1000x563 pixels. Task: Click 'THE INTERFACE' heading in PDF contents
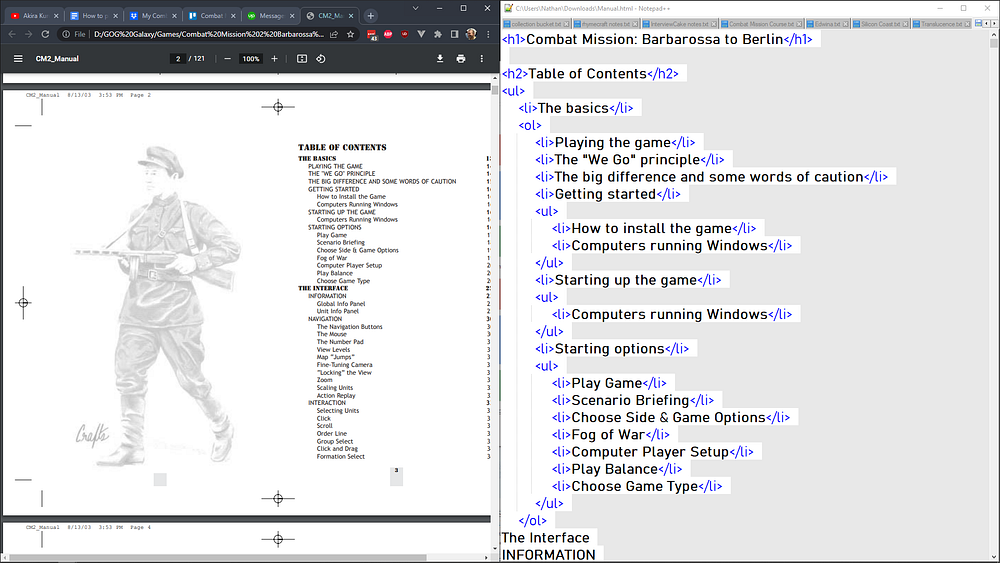pyautogui.click(x=323, y=288)
